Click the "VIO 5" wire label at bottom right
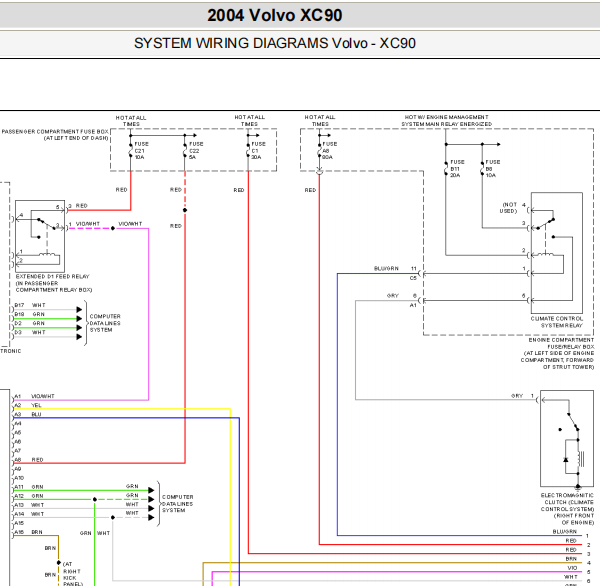600x586 pixels. pyautogui.click(x=579, y=569)
